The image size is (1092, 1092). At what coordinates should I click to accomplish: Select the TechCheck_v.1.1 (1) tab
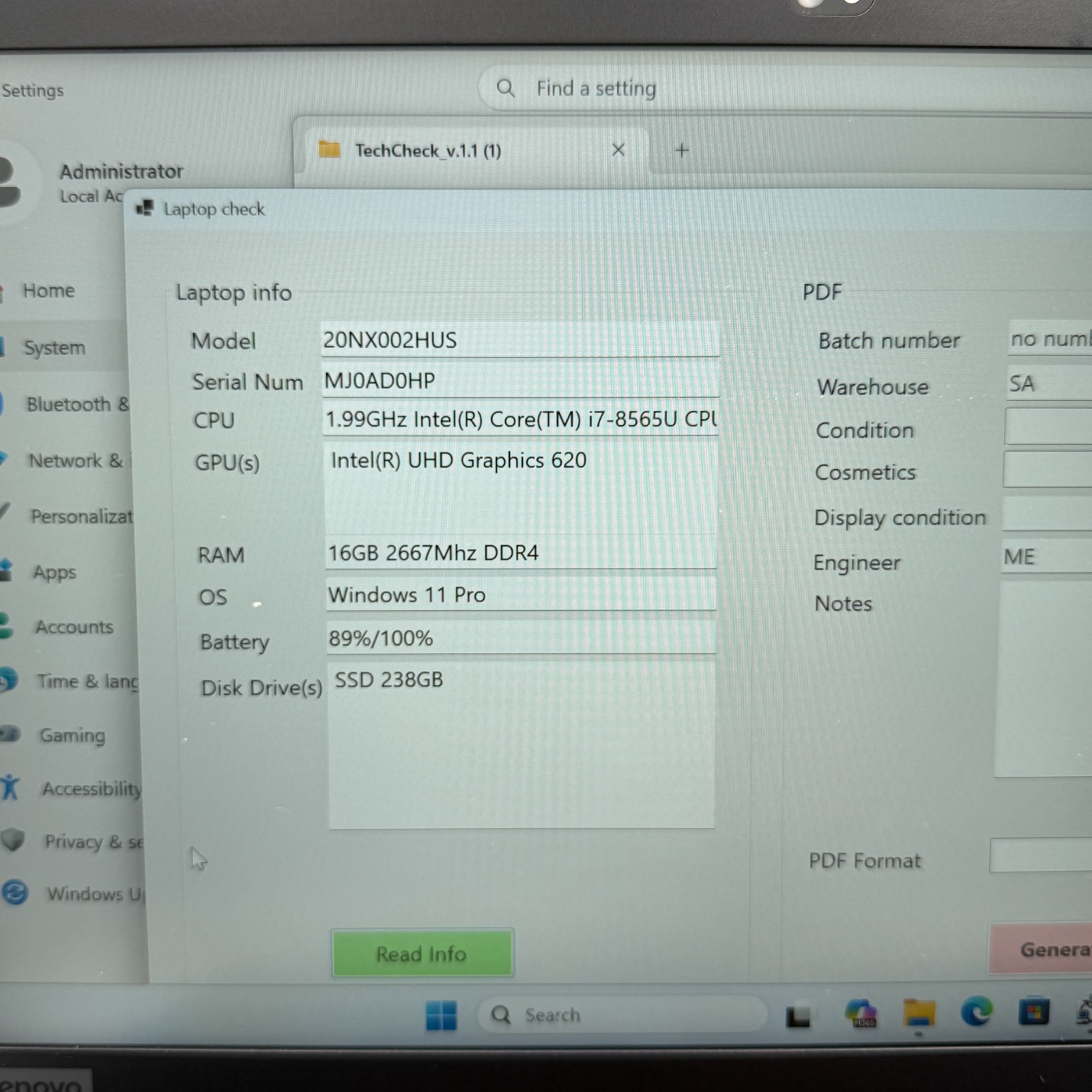tap(476, 150)
